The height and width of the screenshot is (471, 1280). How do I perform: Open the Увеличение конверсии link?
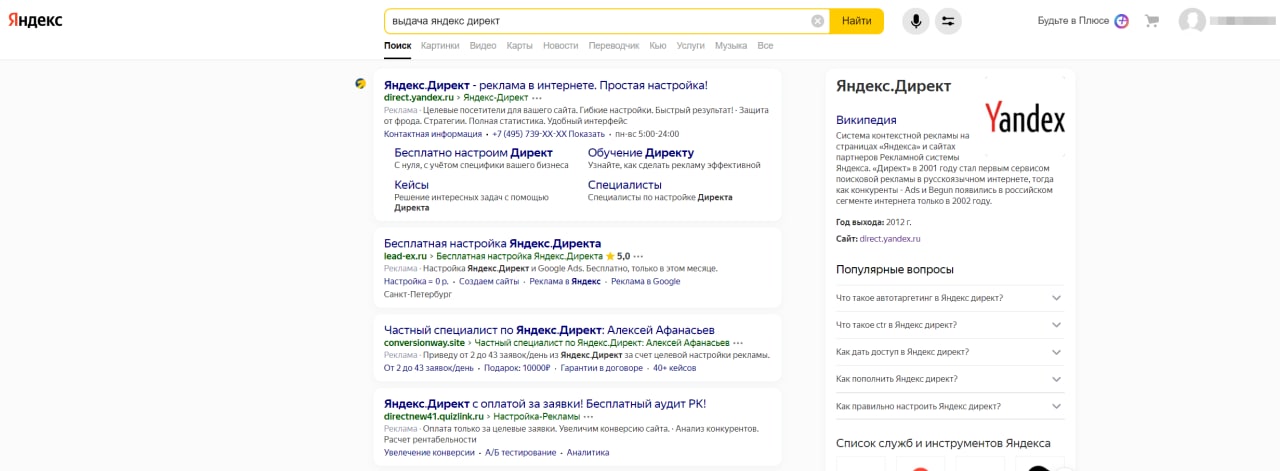coord(429,453)
